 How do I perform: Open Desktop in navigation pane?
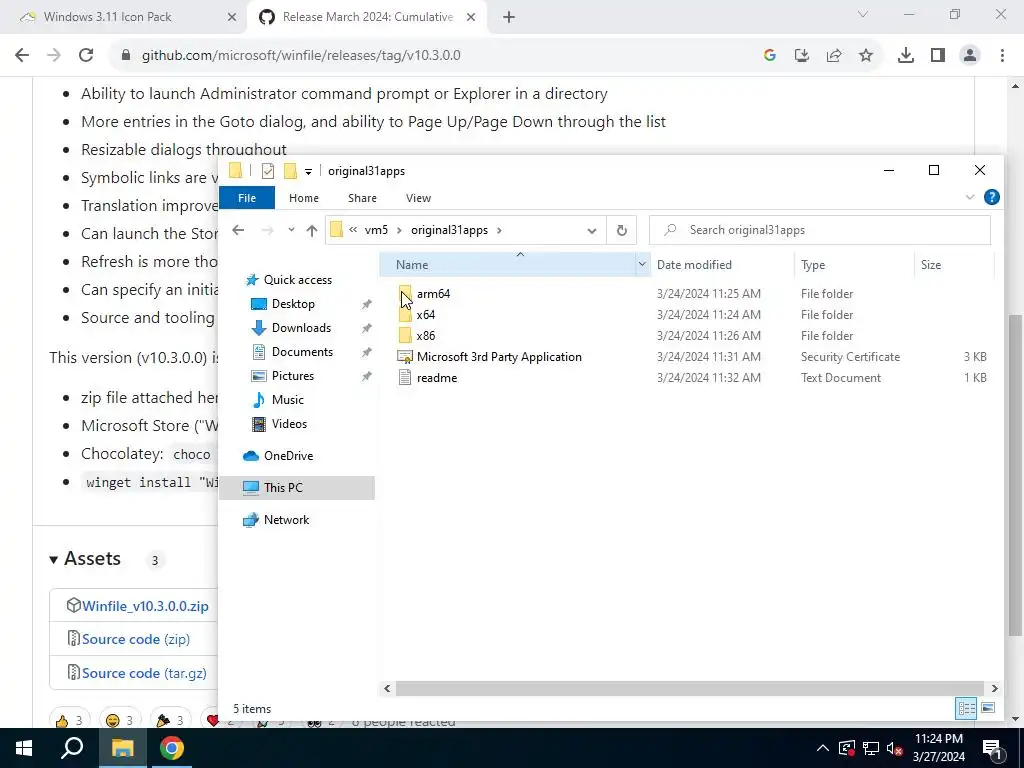(x=293, y=304)
